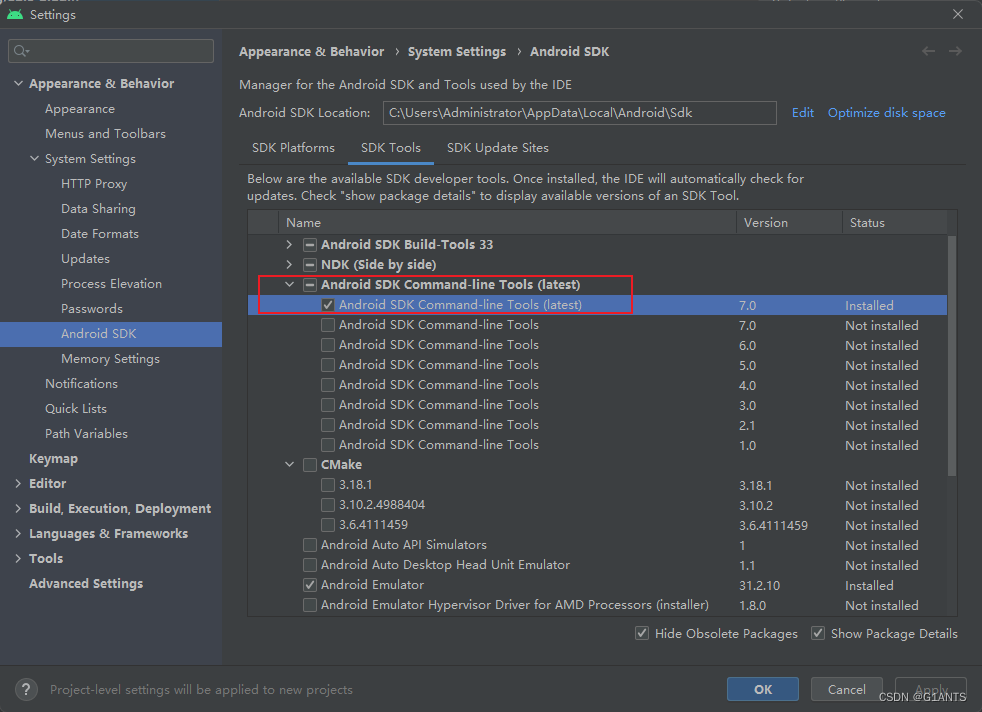Expand the Tools settings node

pos(18,559)
